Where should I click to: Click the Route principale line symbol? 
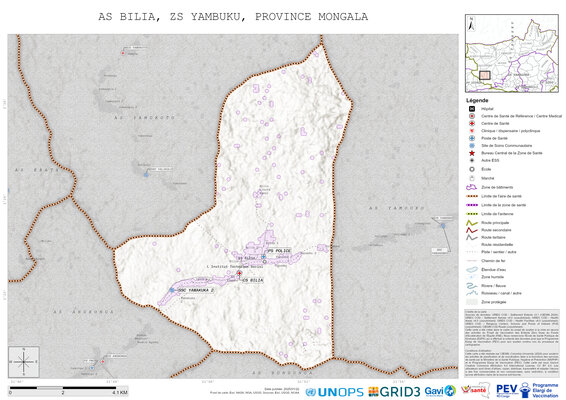[x=472, y=223]
